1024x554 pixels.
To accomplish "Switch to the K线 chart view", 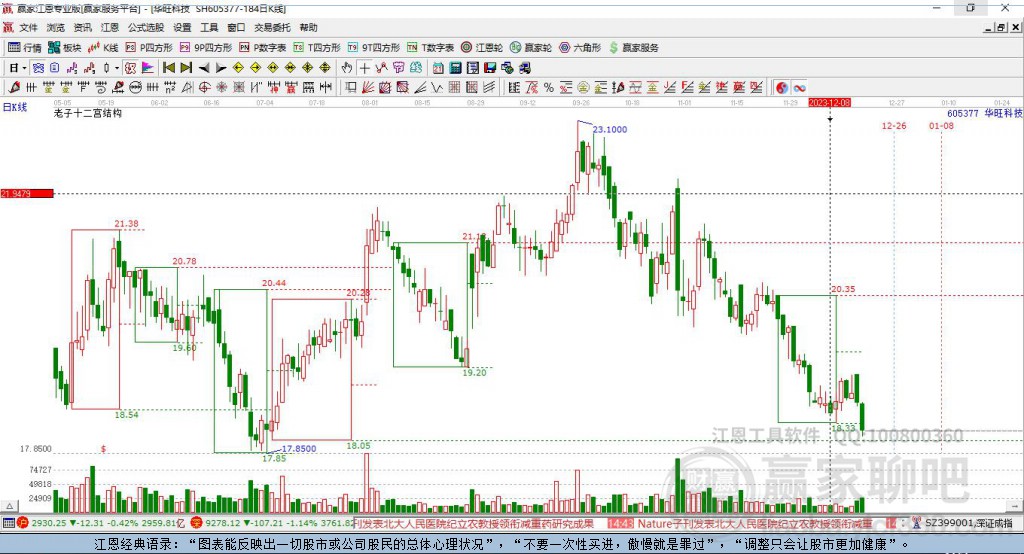I will (103, 48).
